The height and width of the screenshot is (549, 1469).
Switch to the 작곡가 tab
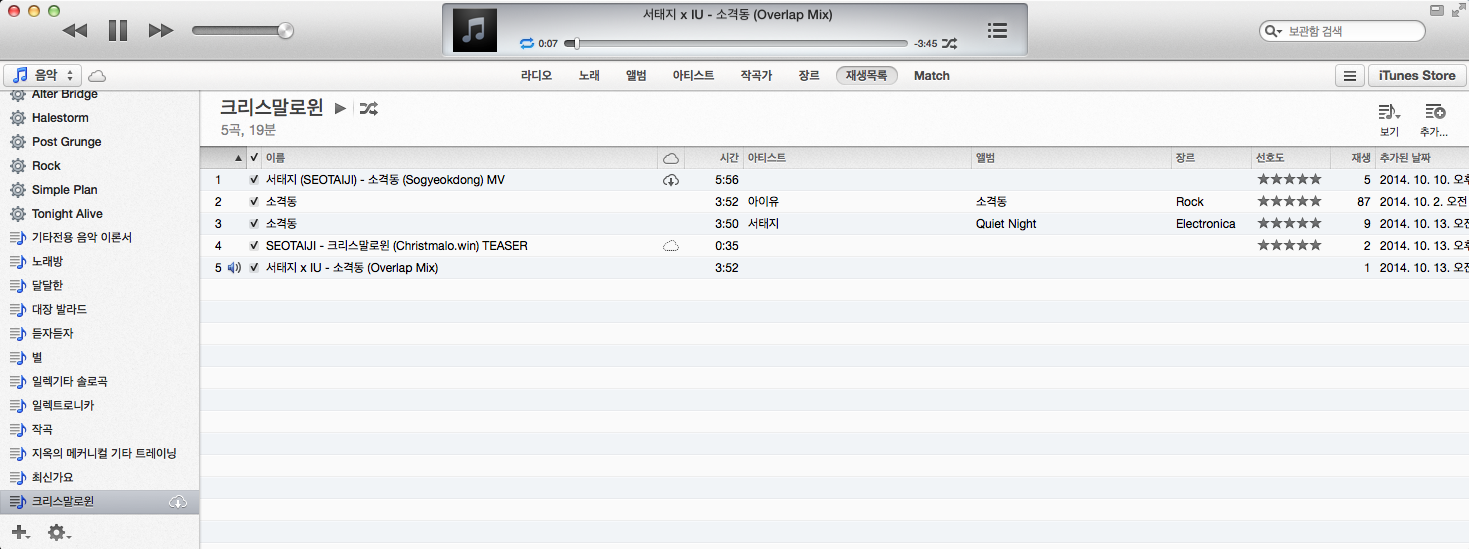[x=756, y=75]
